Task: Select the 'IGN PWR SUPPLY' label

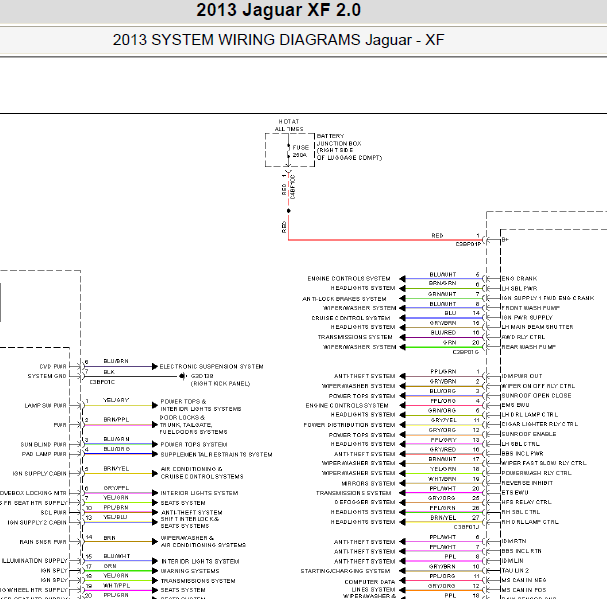Action: pos(527,318)
